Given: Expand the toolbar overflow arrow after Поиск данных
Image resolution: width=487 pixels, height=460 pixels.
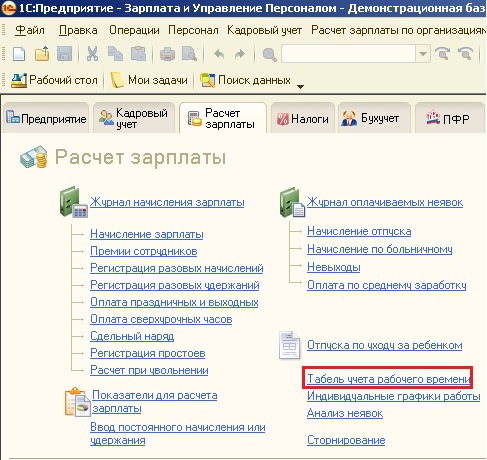Looking at the screenshot, I should (x=300, y=87).
